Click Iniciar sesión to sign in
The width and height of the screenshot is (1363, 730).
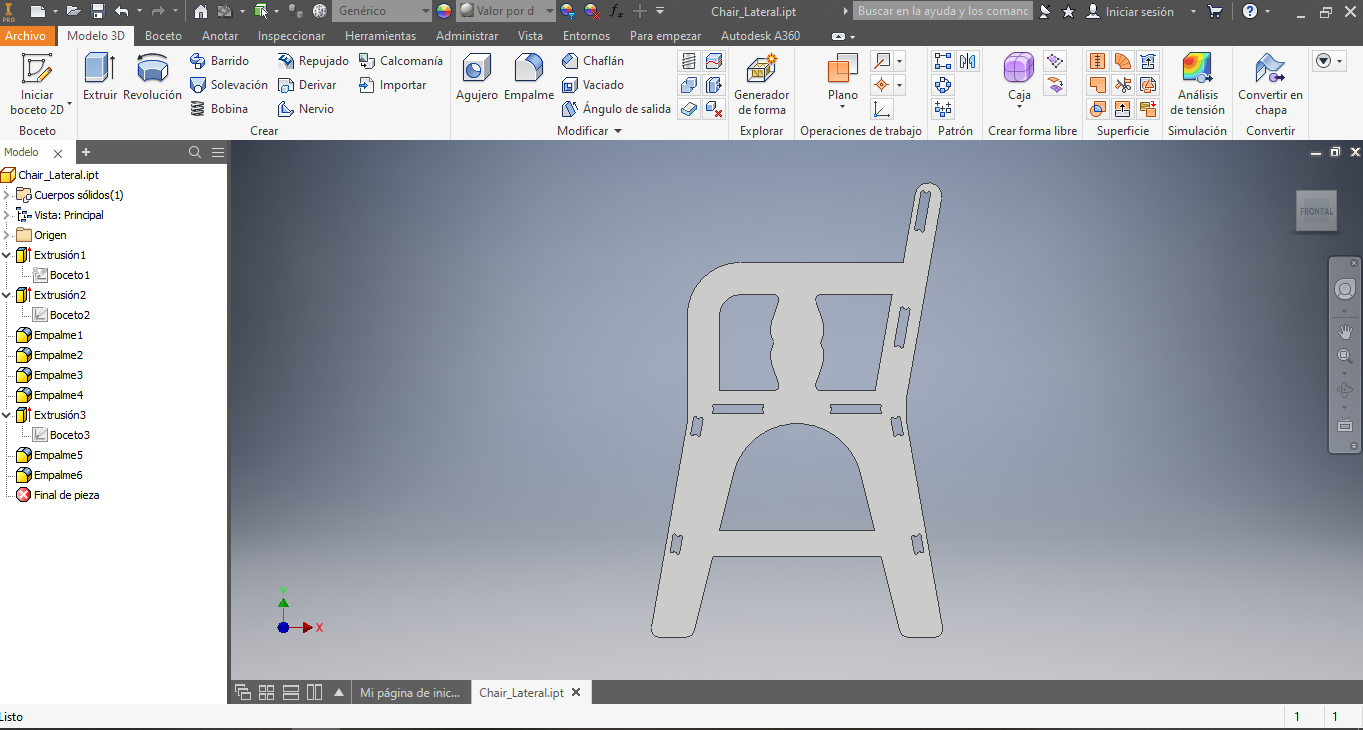click(1138, 11)
